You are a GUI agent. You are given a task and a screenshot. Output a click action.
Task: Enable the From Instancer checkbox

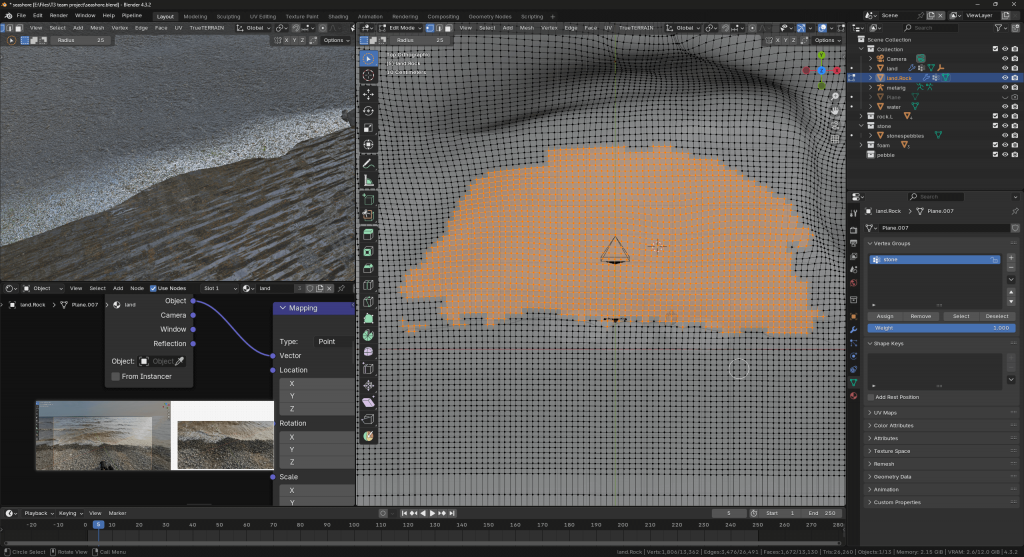point(116,376)
